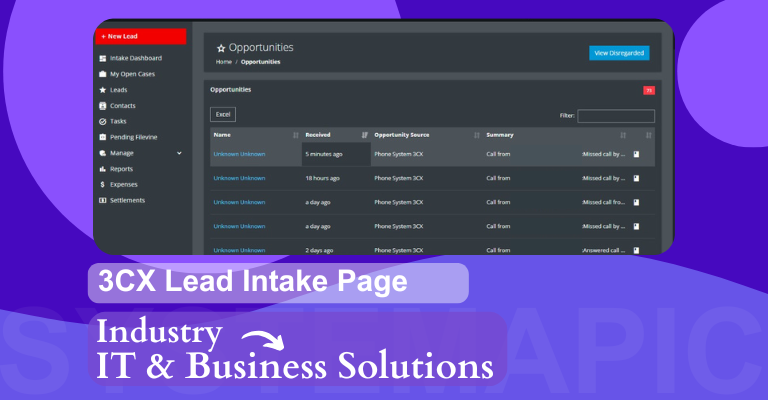Click the checkmark circle Tasks icon

click(x=102, y=121)
